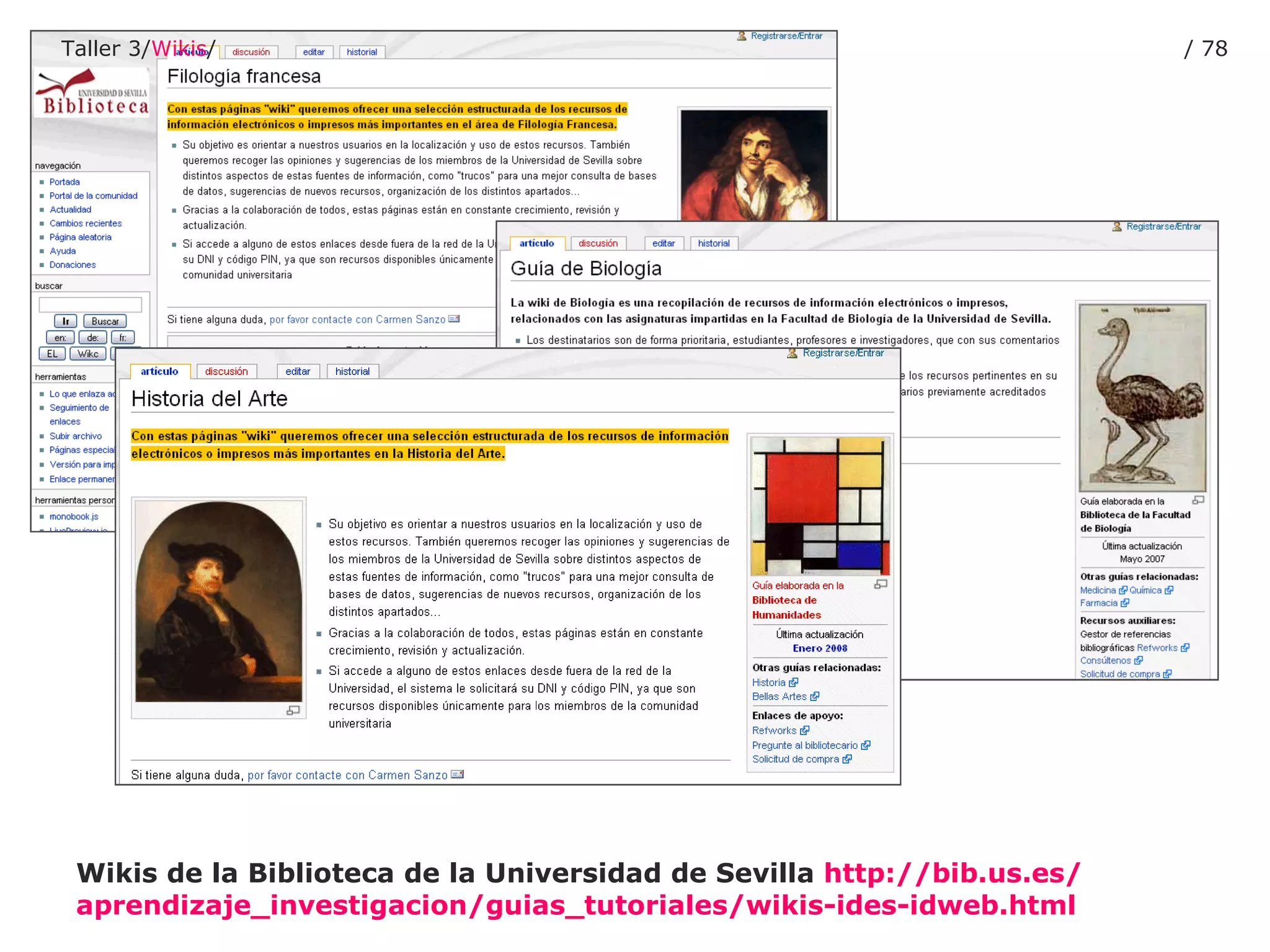The height and width of the screenshot is (952, 1270).
Task: Click Mondrian painting thumbnail
Action: 820,506
